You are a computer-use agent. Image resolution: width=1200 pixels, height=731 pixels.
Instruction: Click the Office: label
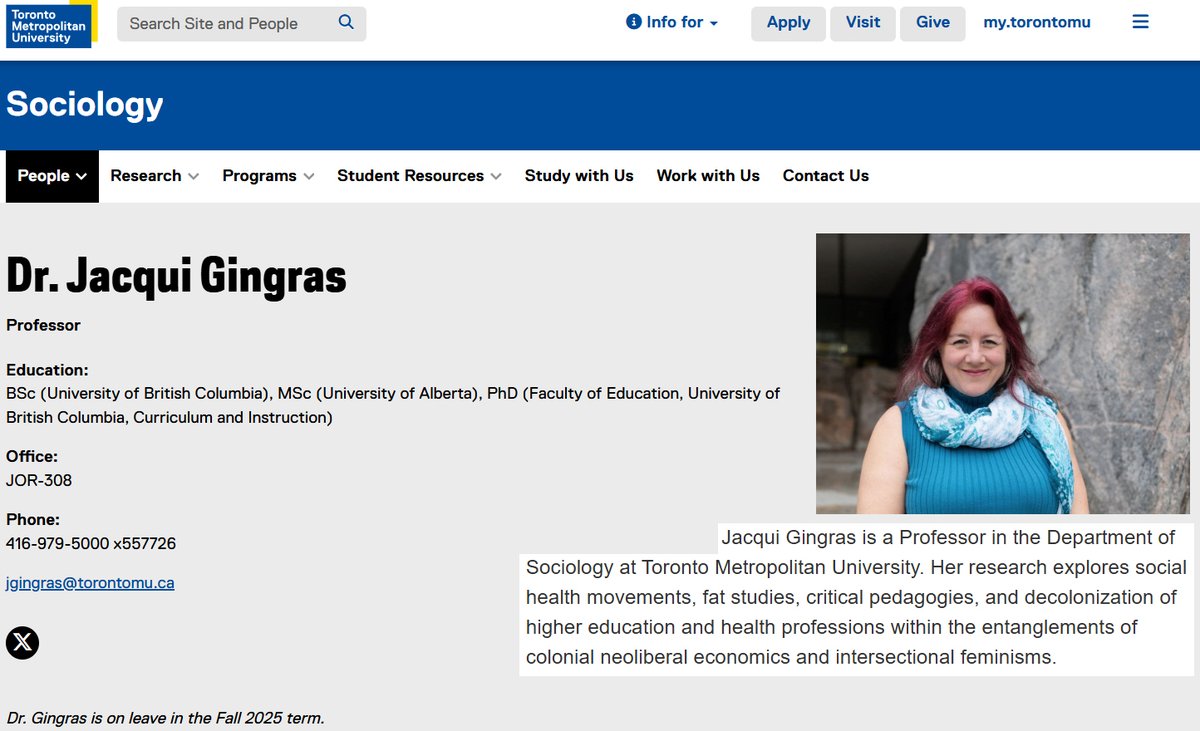point(32,457)
